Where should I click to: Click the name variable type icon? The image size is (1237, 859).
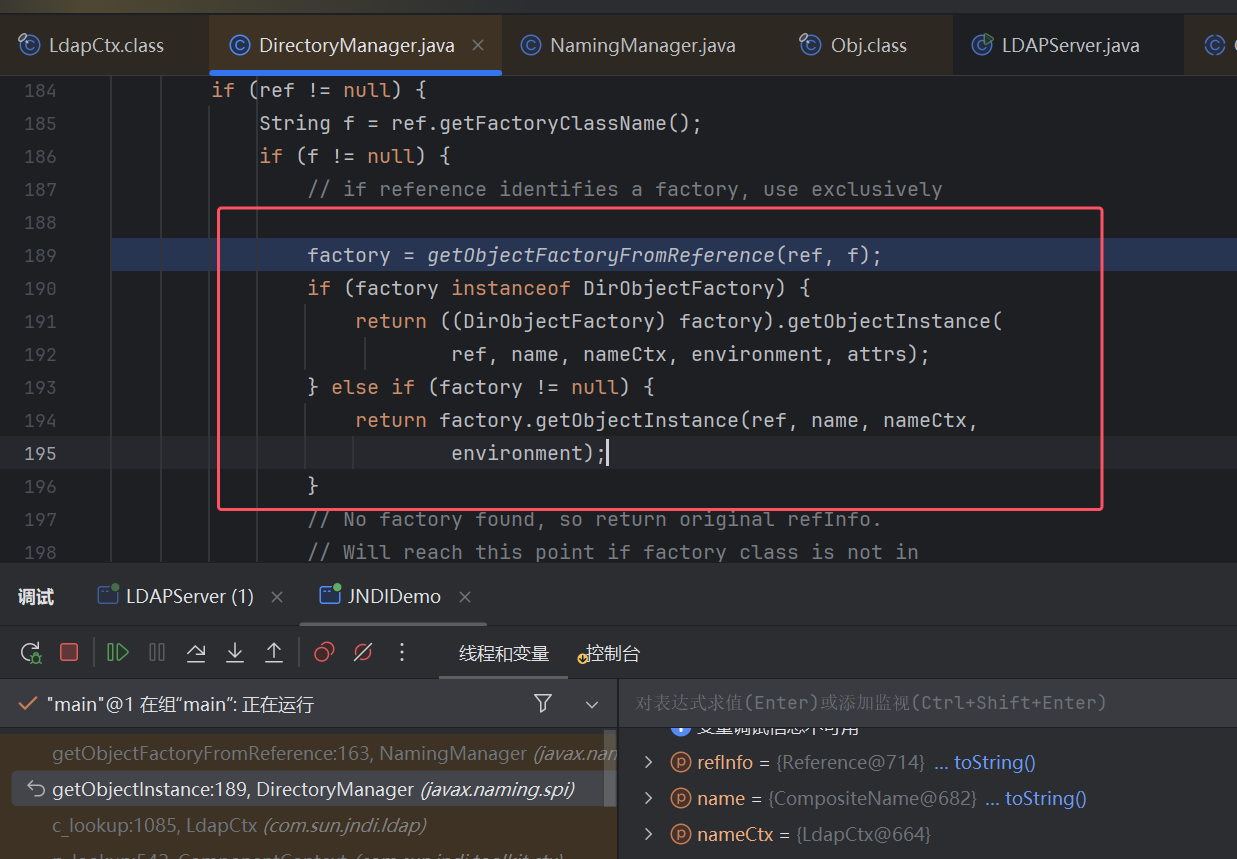point(680,798)
